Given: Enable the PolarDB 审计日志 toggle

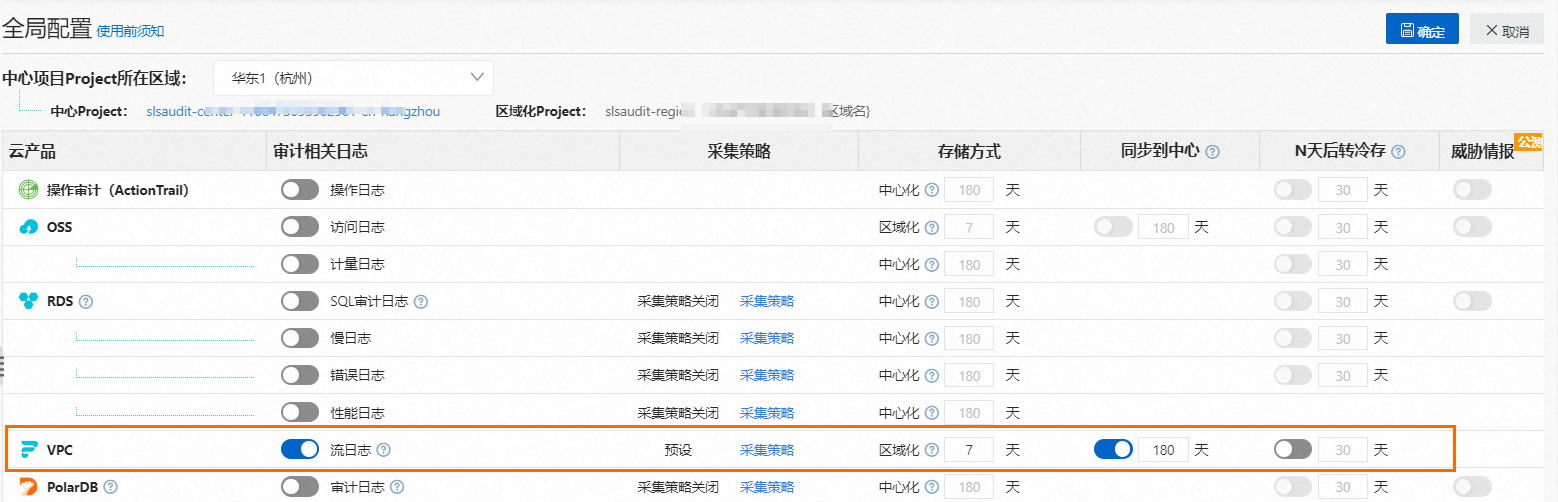Looking at the screenshot, I should click(x=300, y=487).
